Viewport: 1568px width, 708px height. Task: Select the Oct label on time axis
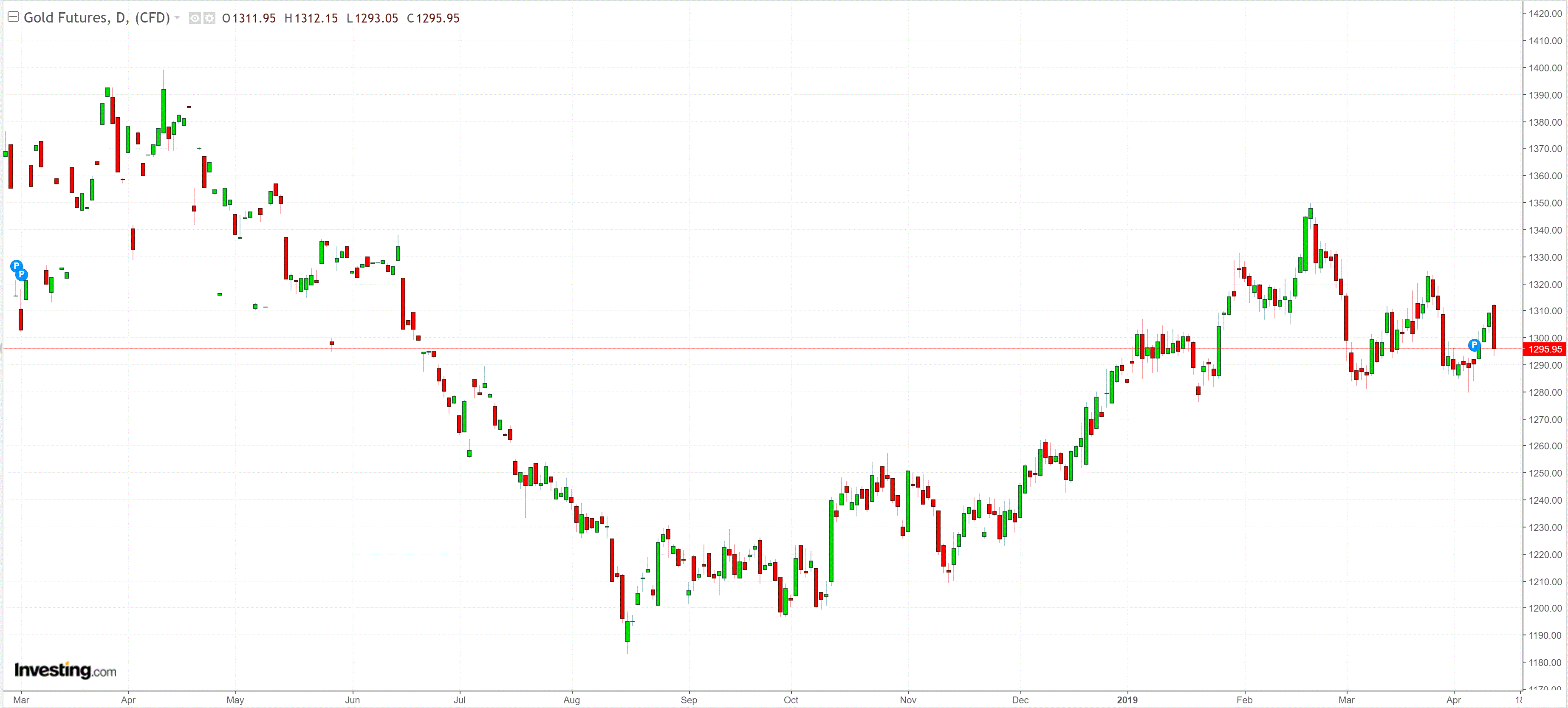point(791,700)
